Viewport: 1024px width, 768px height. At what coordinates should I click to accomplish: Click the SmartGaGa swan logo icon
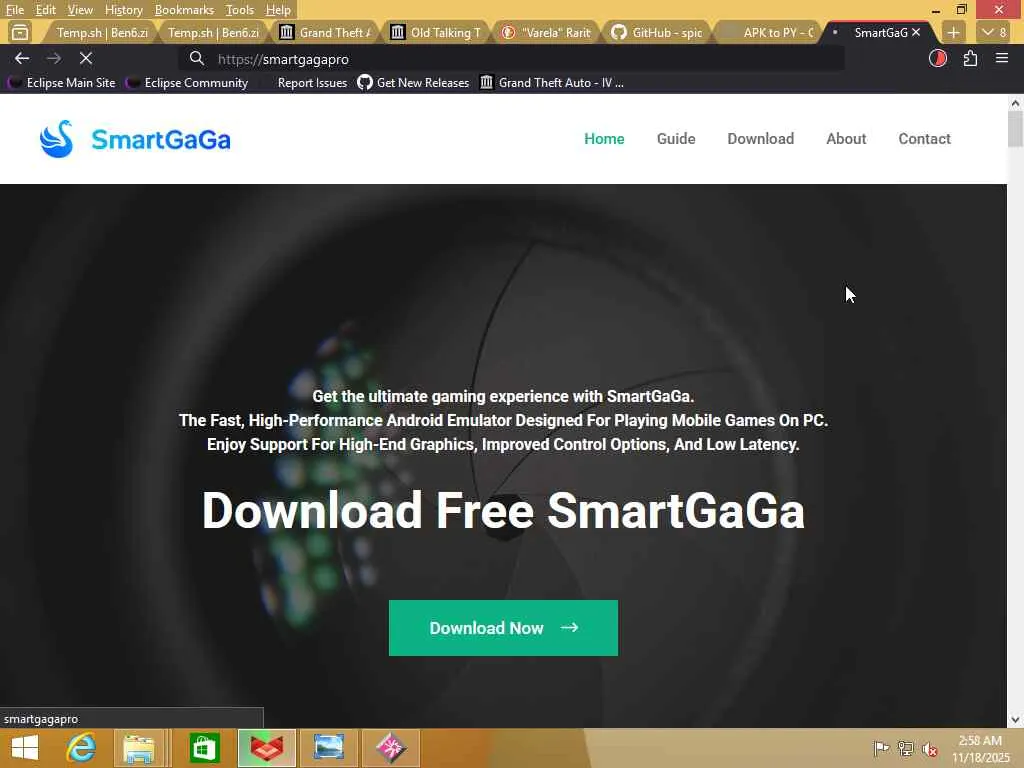[57, 138]
